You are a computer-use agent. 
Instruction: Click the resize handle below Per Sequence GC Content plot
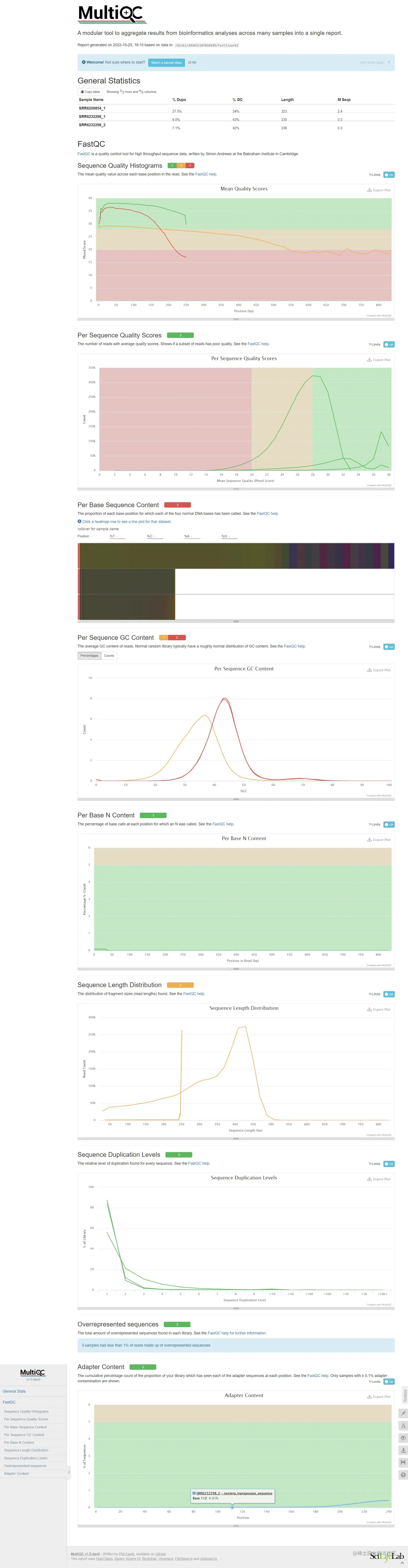coord(236,799)
